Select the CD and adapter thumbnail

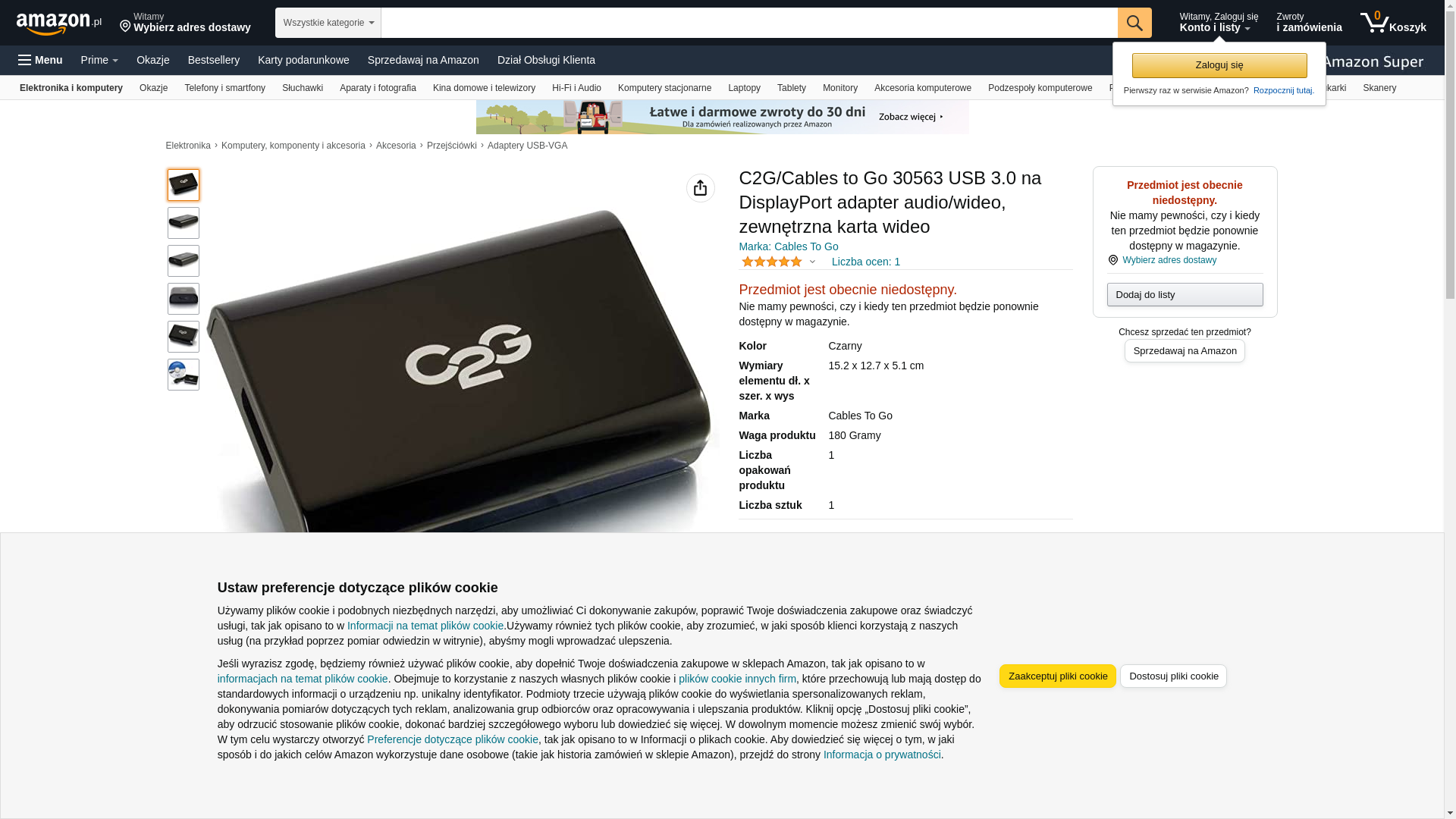coord(184,375)
